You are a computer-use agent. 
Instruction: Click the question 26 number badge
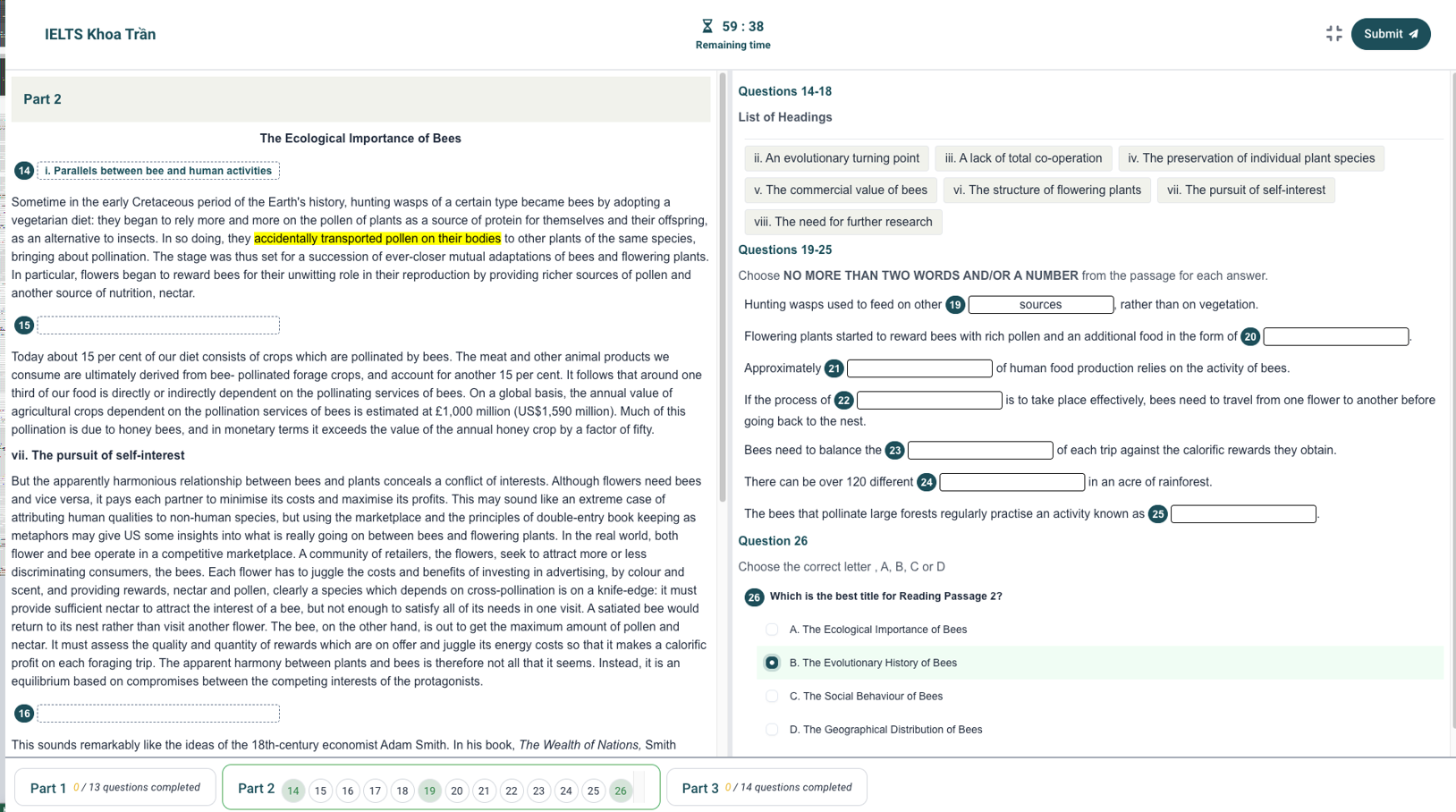pyautogui.click(x=754, y=597)
